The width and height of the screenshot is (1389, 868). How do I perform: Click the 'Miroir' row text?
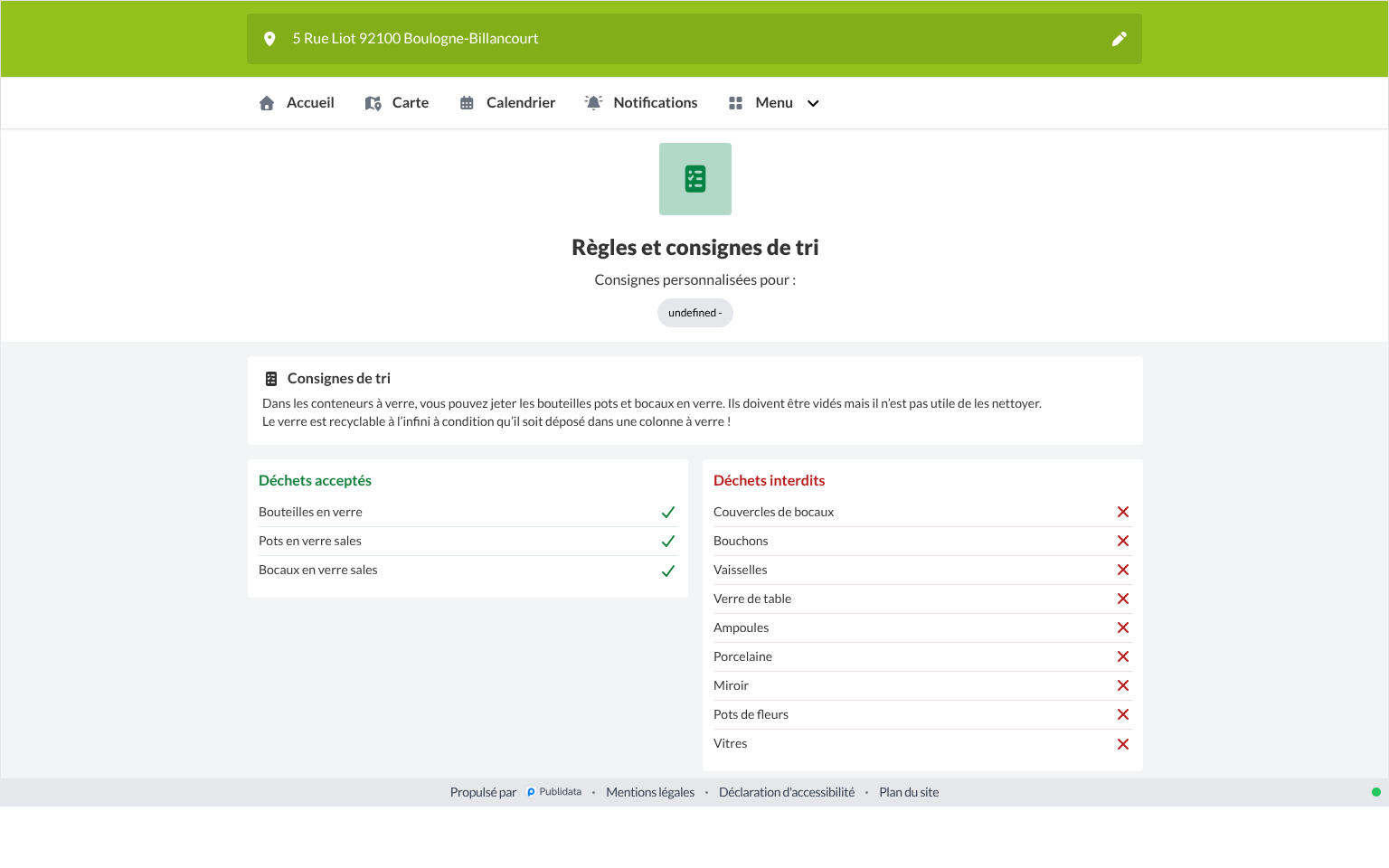pyautogui.click(x=731, y=685)
